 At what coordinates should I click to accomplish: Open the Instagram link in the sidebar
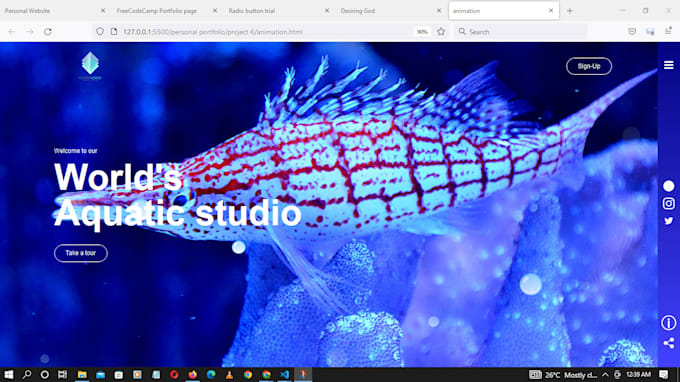coord(668,203)
